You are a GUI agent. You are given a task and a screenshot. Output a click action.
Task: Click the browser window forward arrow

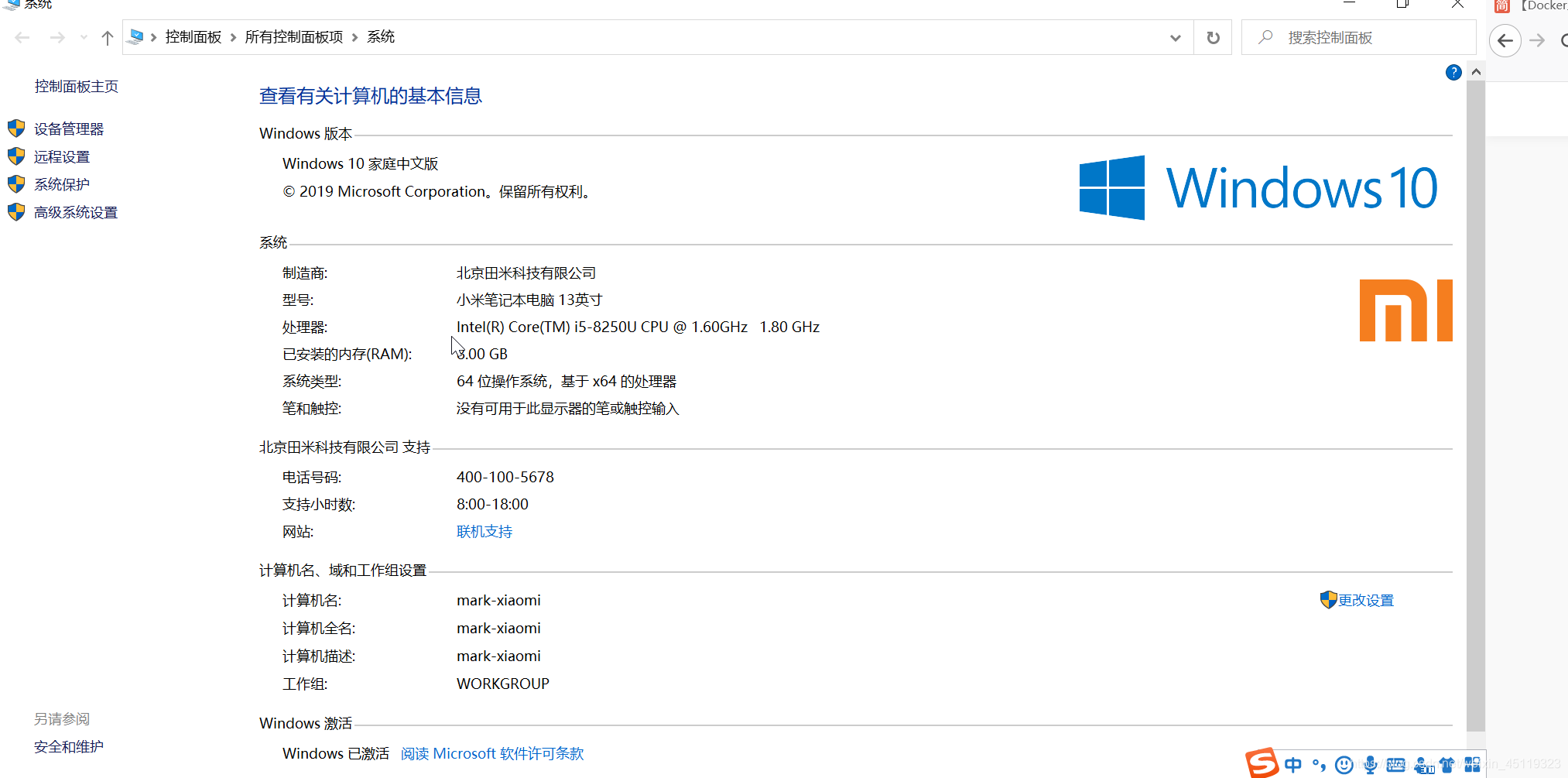tap(1537, 40)
